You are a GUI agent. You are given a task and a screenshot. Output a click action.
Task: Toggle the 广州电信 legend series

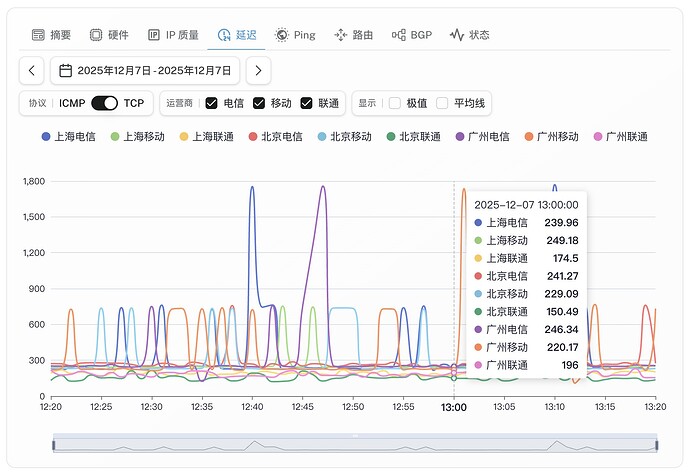483,137
